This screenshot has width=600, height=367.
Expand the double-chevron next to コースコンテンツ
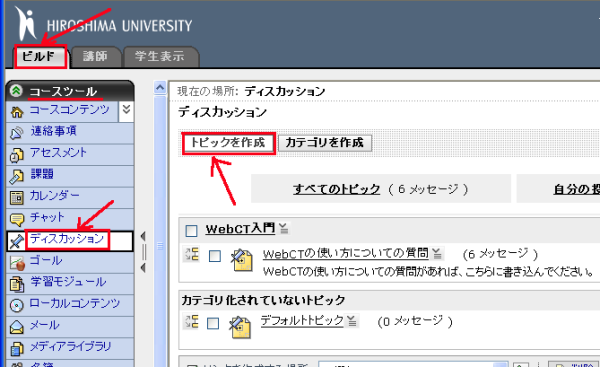(126, 110)
